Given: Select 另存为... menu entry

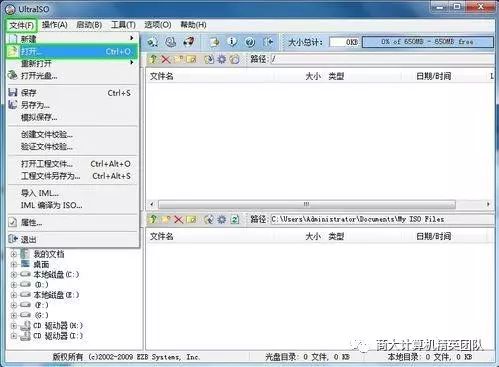Looking at the screenshot, I should (x=72, y=105).
